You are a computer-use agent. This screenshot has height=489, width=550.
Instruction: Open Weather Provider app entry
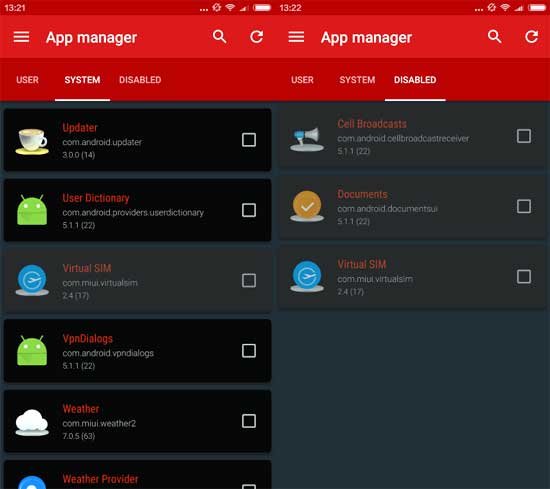[x=138, y=475]
